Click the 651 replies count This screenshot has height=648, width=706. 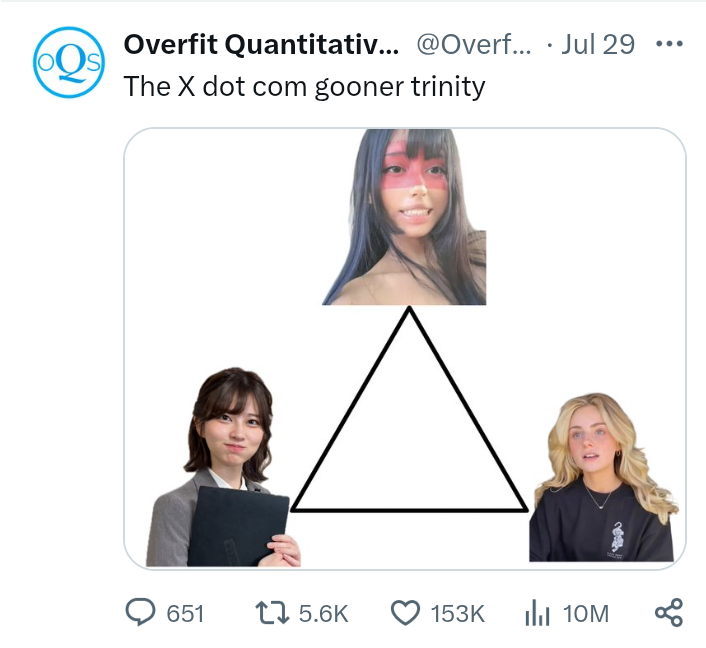coord(185,613)
